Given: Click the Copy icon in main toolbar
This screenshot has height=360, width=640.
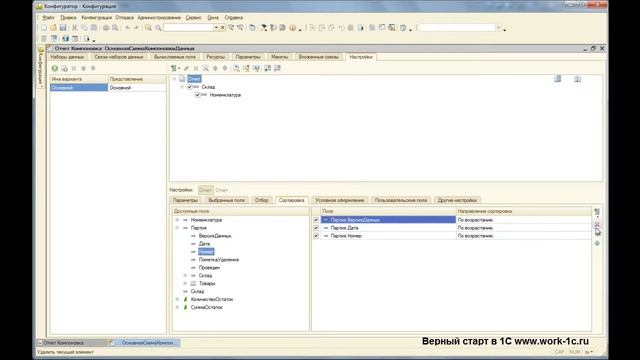Looking at the screenshot, I should (x=84, y=28).
